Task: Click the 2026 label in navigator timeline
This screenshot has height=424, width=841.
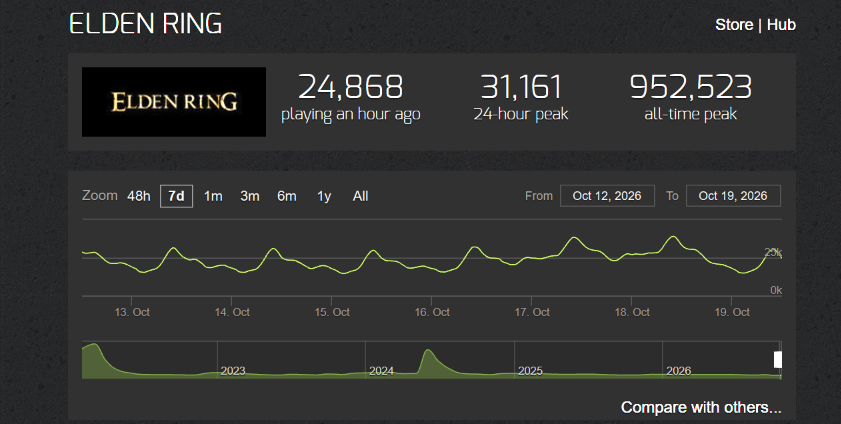Action: [x=678, y=371]
